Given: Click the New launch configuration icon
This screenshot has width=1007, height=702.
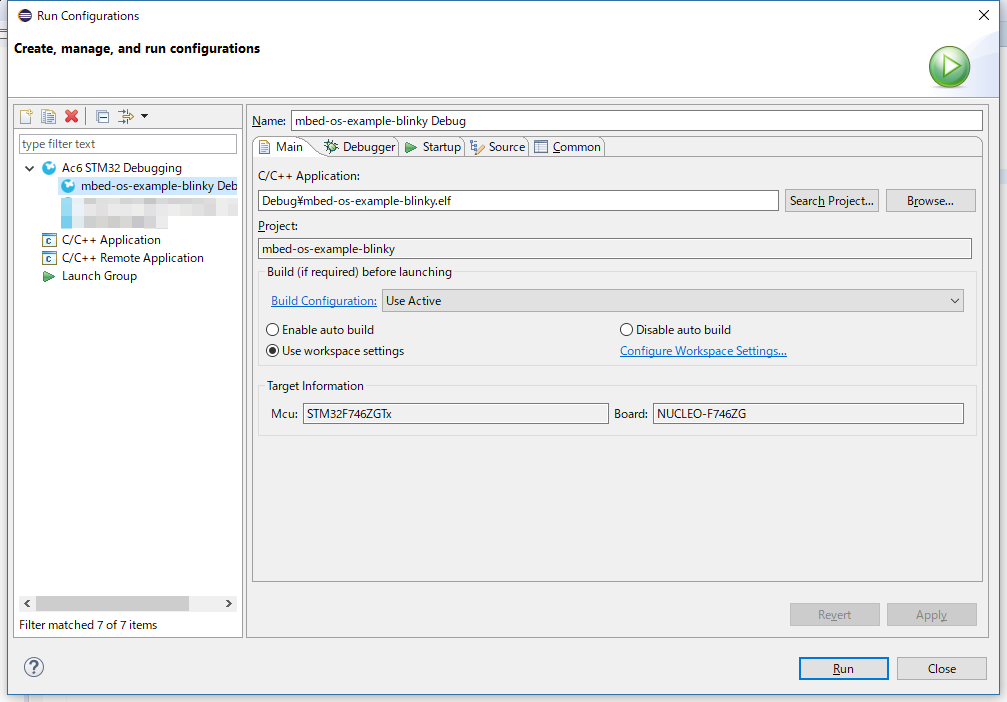Looking at the screenshot, I should point(26,116).
